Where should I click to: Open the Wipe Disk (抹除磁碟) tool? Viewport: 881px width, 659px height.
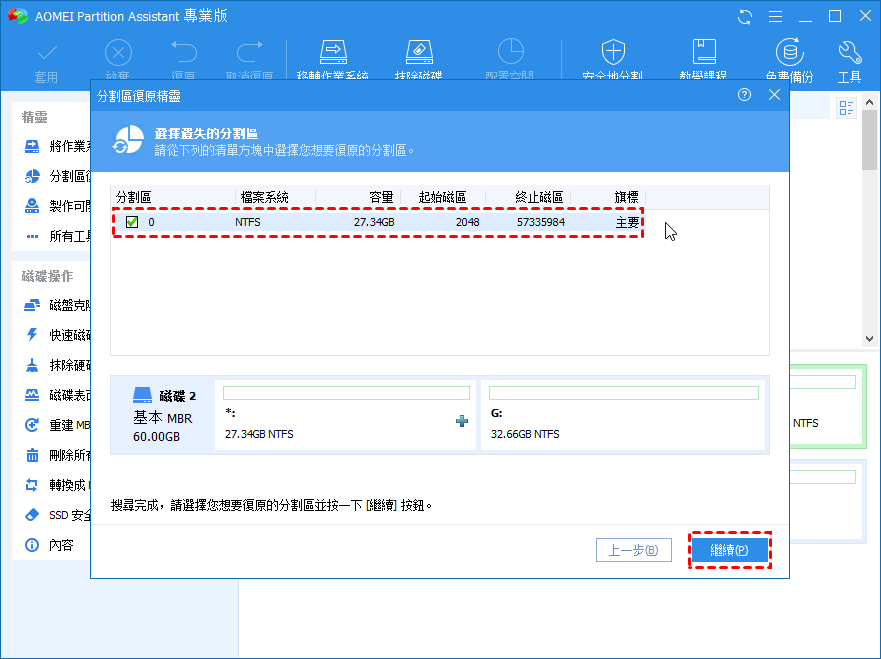pyautogui.click(x=419, y=60)
